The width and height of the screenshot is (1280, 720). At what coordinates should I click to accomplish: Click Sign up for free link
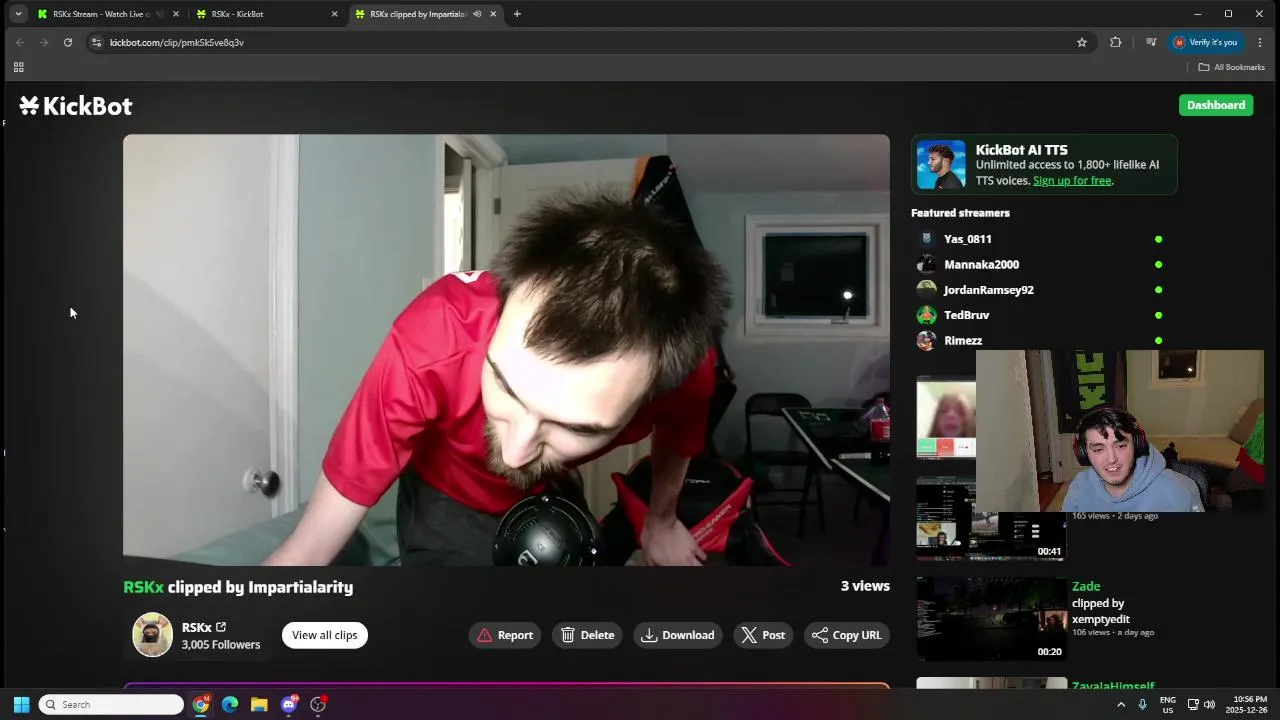tap(1072, 181)
